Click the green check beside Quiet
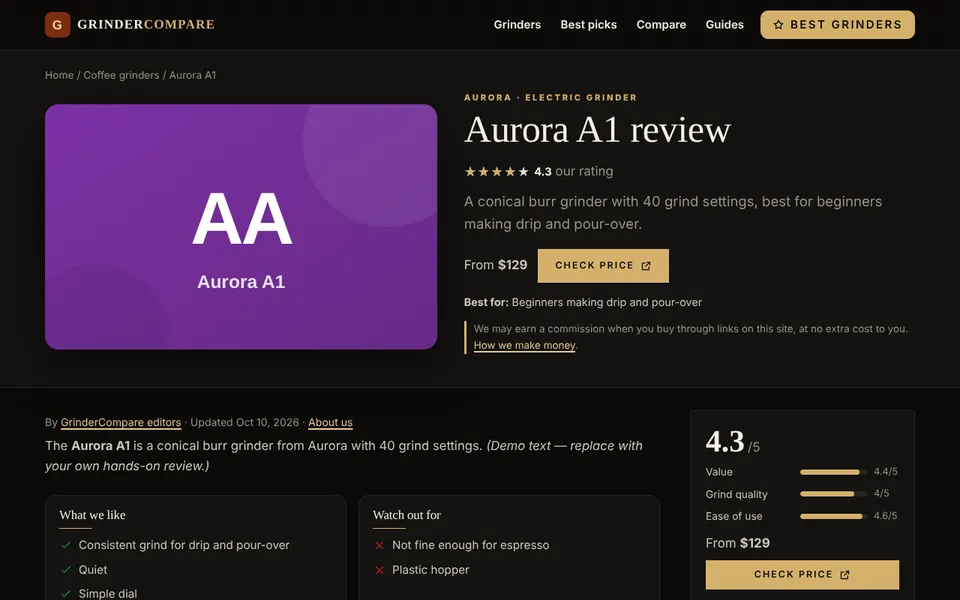The width and height of the screenshot is (960, 600). click(66, 569)
